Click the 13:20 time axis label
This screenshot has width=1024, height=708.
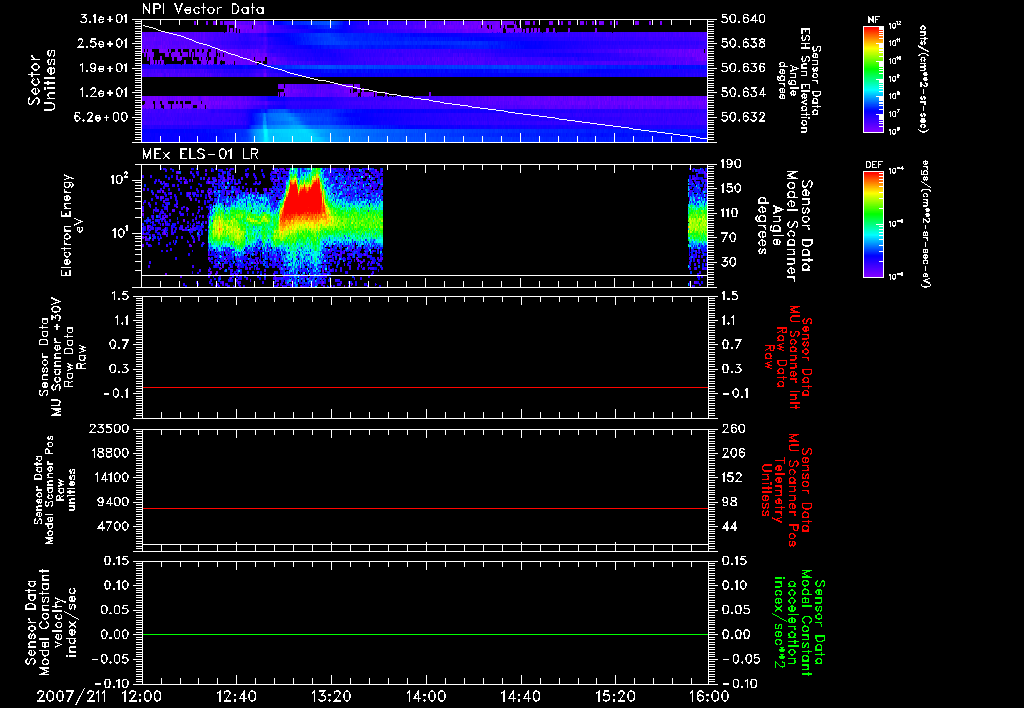(x=331, y=696)
